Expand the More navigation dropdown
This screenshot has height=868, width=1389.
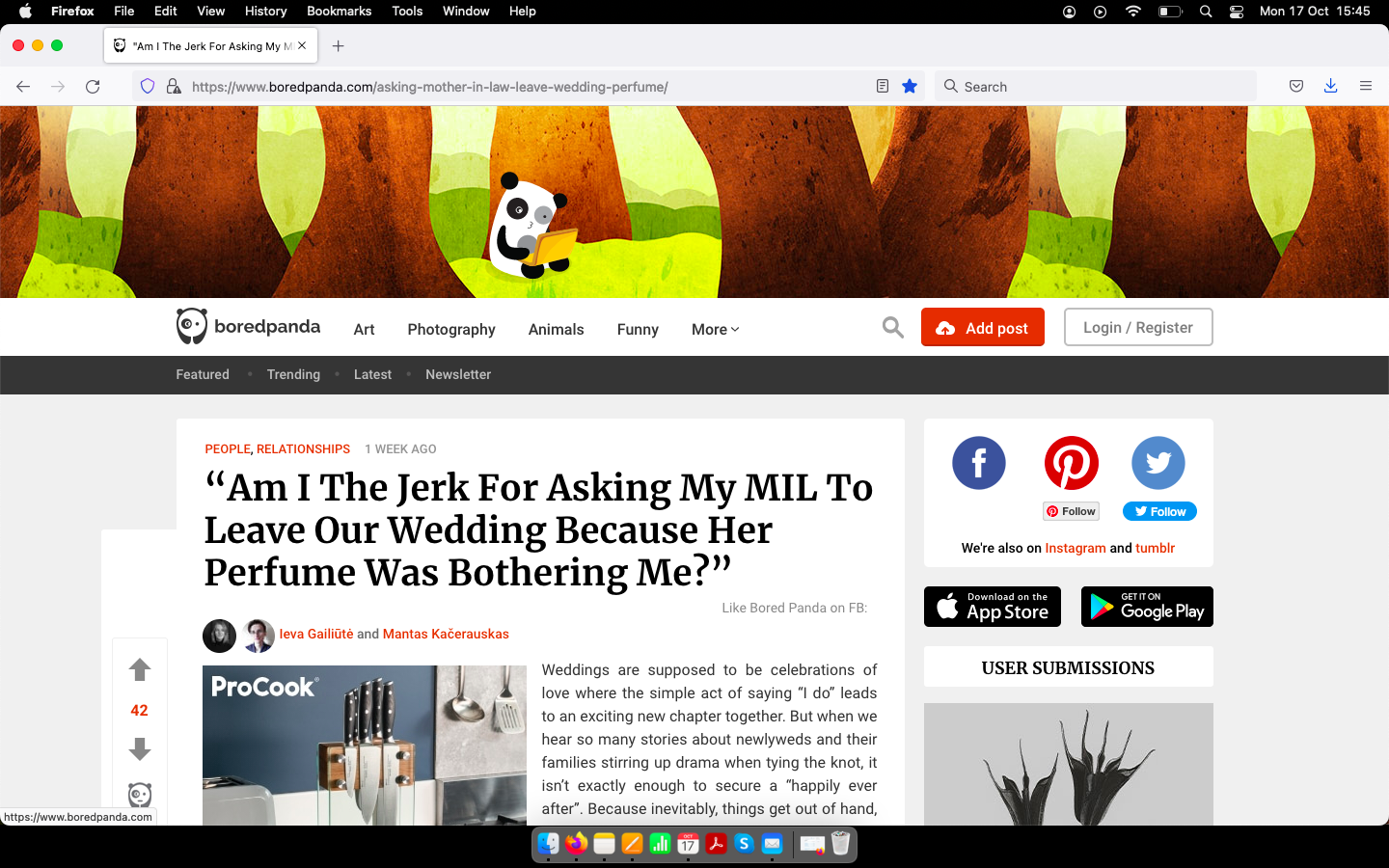[716, 329]
